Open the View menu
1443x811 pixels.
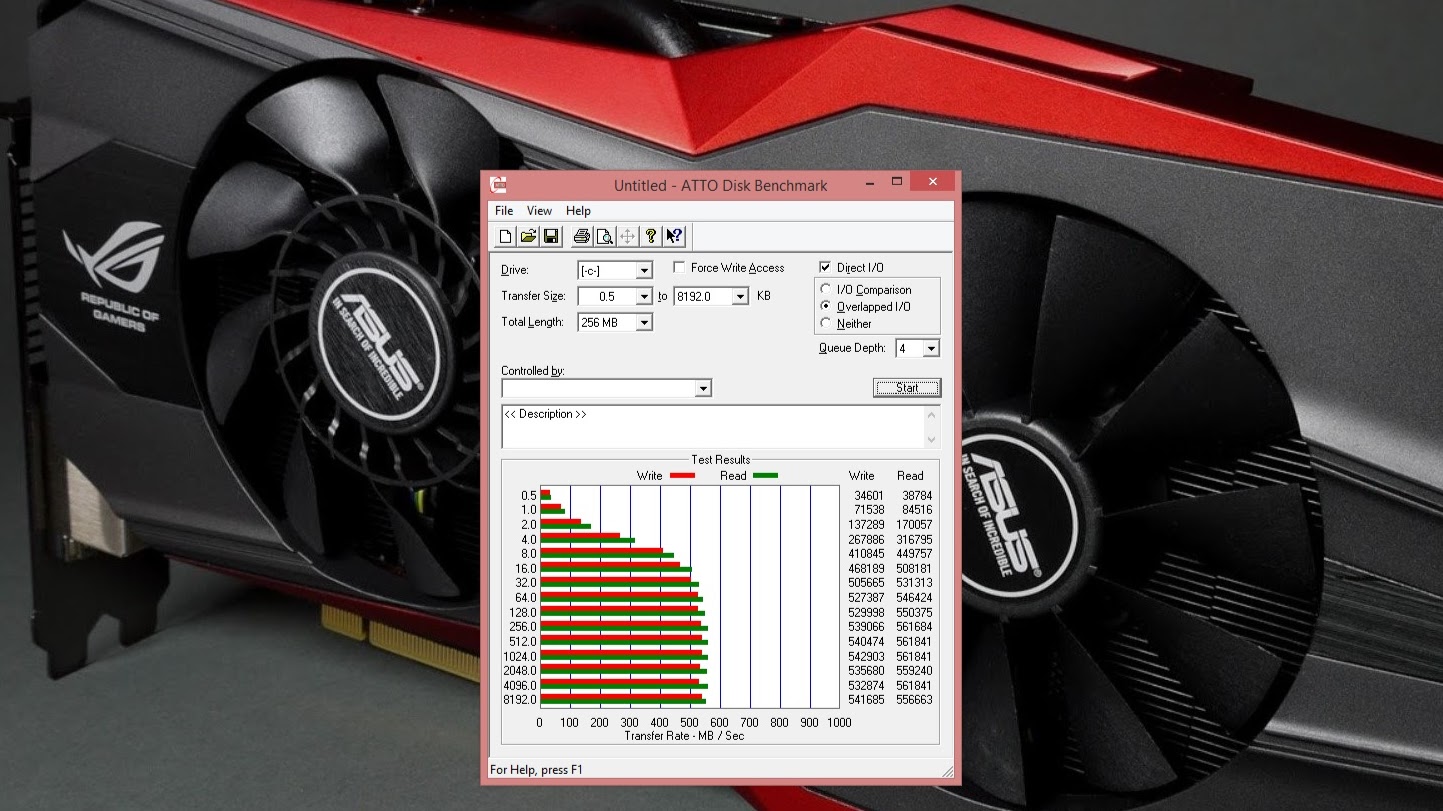click(539, 211)
